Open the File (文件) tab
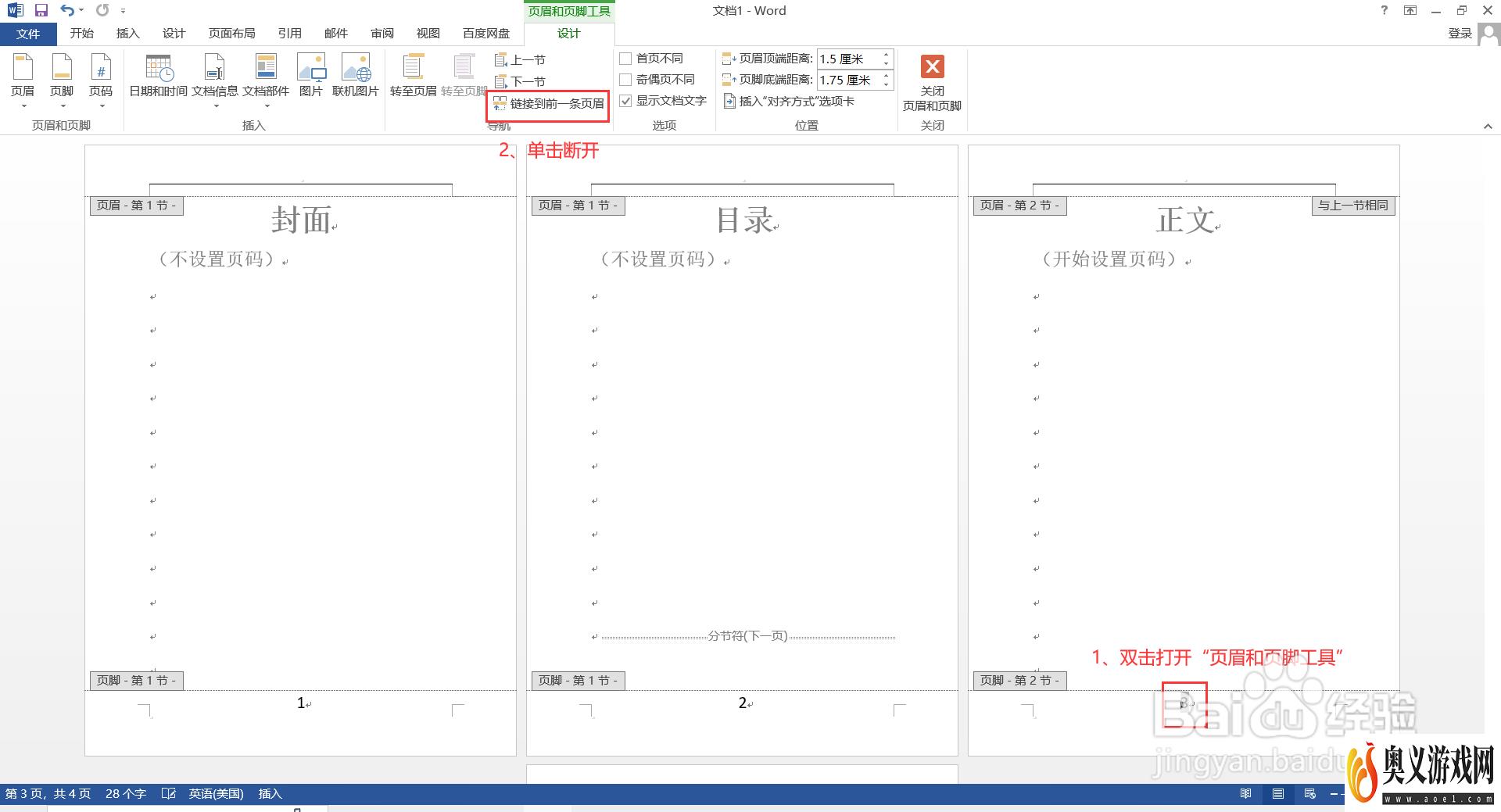Screen dimensions: 1501x812 pyautogui.click(x=28, y=34)
